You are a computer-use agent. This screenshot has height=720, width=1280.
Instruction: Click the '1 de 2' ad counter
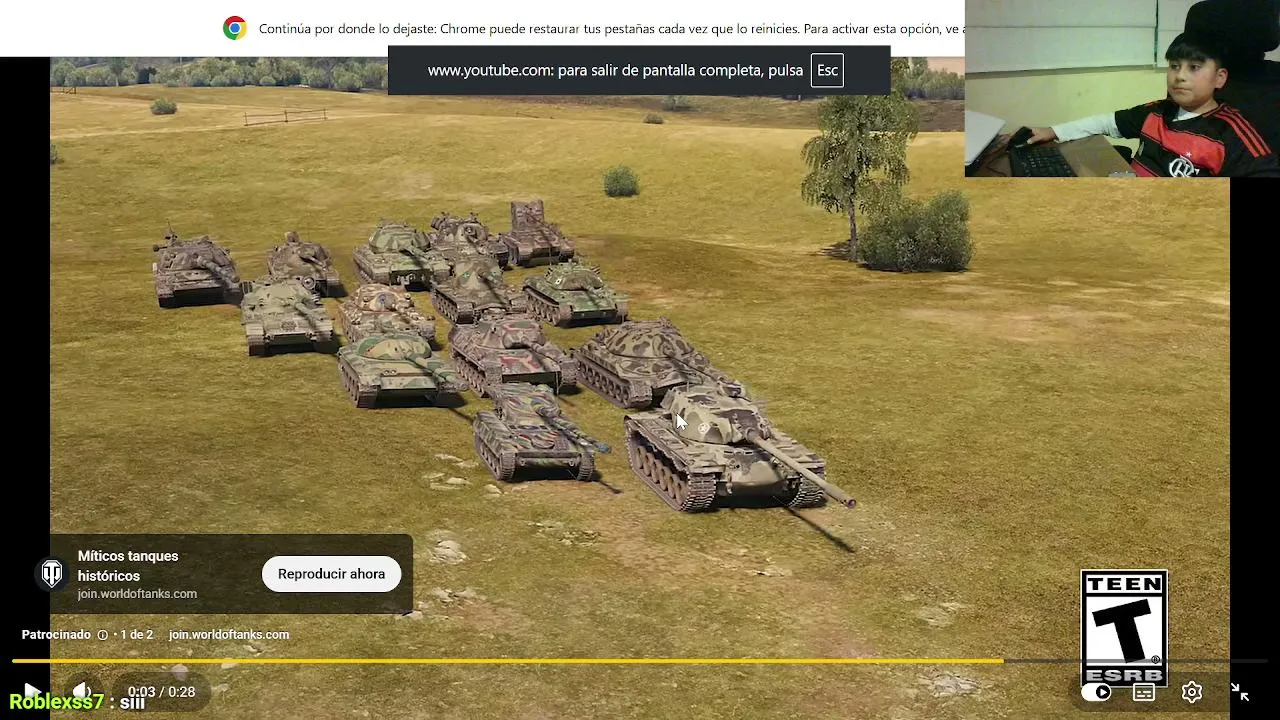pos(137,635)
